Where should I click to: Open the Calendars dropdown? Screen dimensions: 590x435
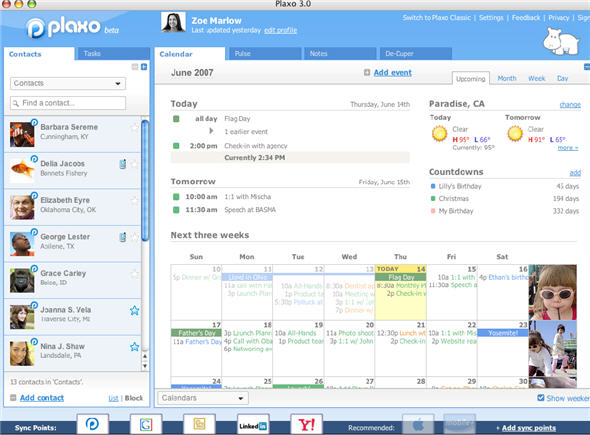click(203, 398)
